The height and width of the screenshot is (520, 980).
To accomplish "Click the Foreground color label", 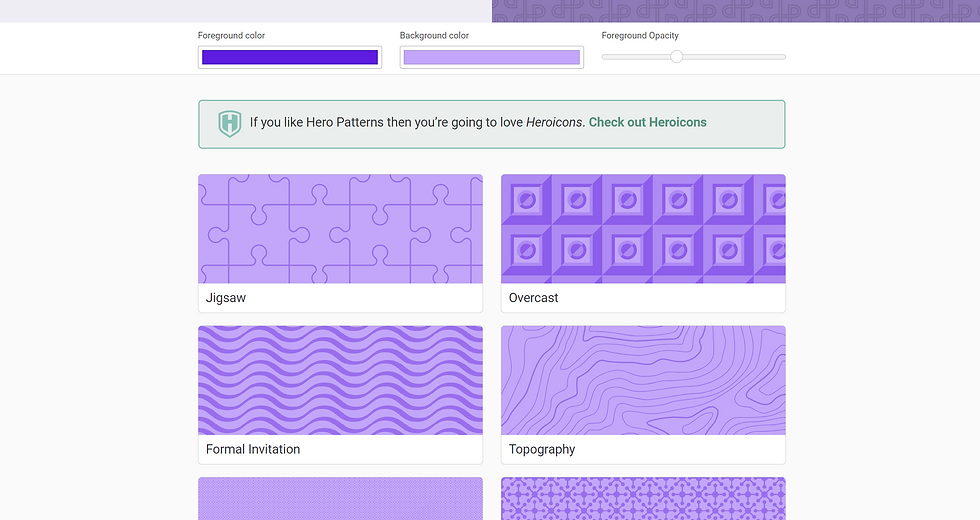I will (231, 36).
